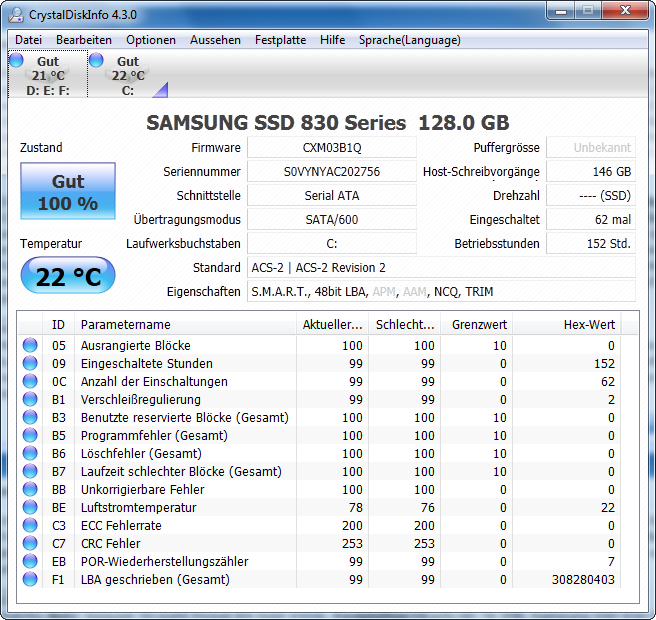Click the blue triangle marker on the C: tab

(x=161, y=90)
